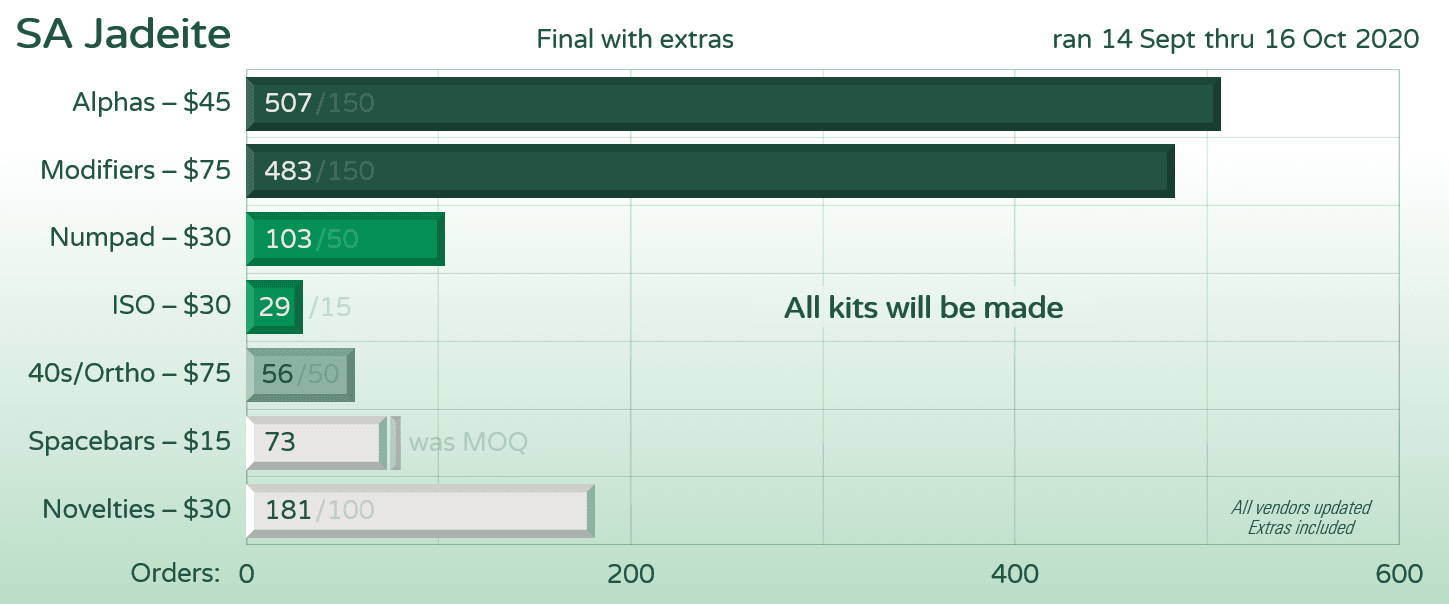
Task: Select the 'Novelties – $30' label
Action: 137,509
